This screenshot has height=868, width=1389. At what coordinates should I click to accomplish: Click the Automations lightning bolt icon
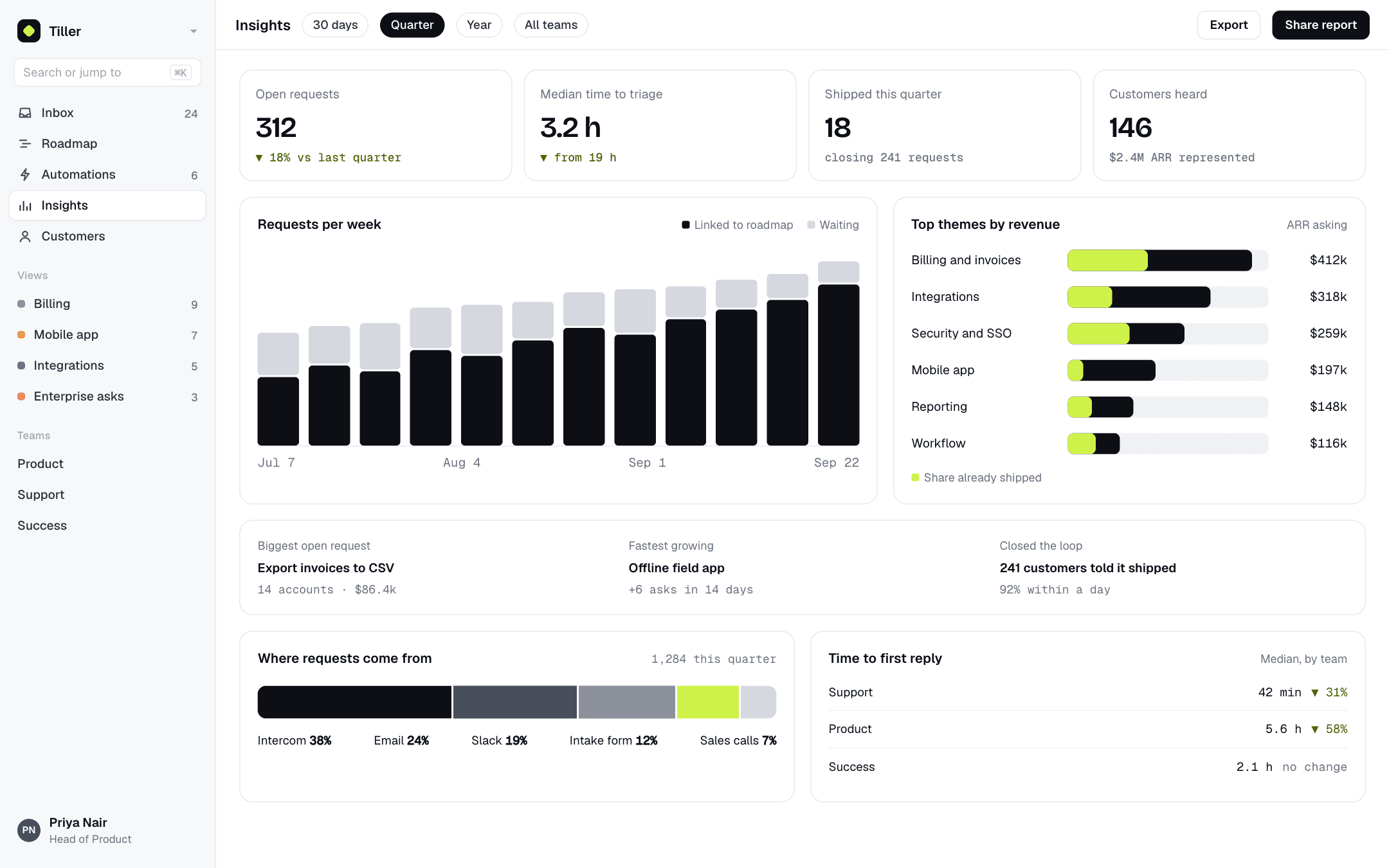pyautogui.click(x=25, y=175)
